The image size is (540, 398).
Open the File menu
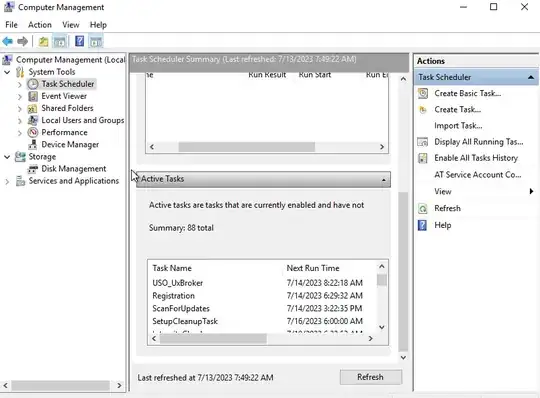coord(11,25)
